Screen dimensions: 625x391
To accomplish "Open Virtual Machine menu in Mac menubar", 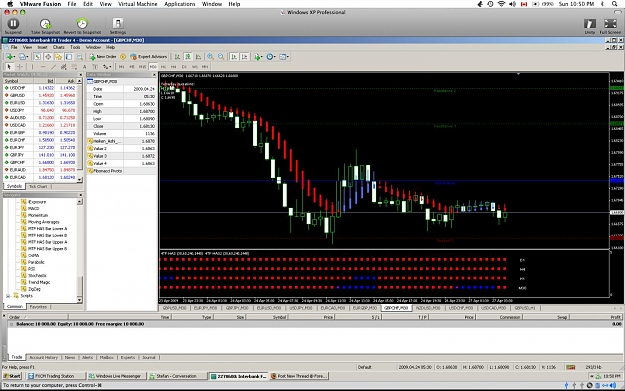I will click(138, 4).
